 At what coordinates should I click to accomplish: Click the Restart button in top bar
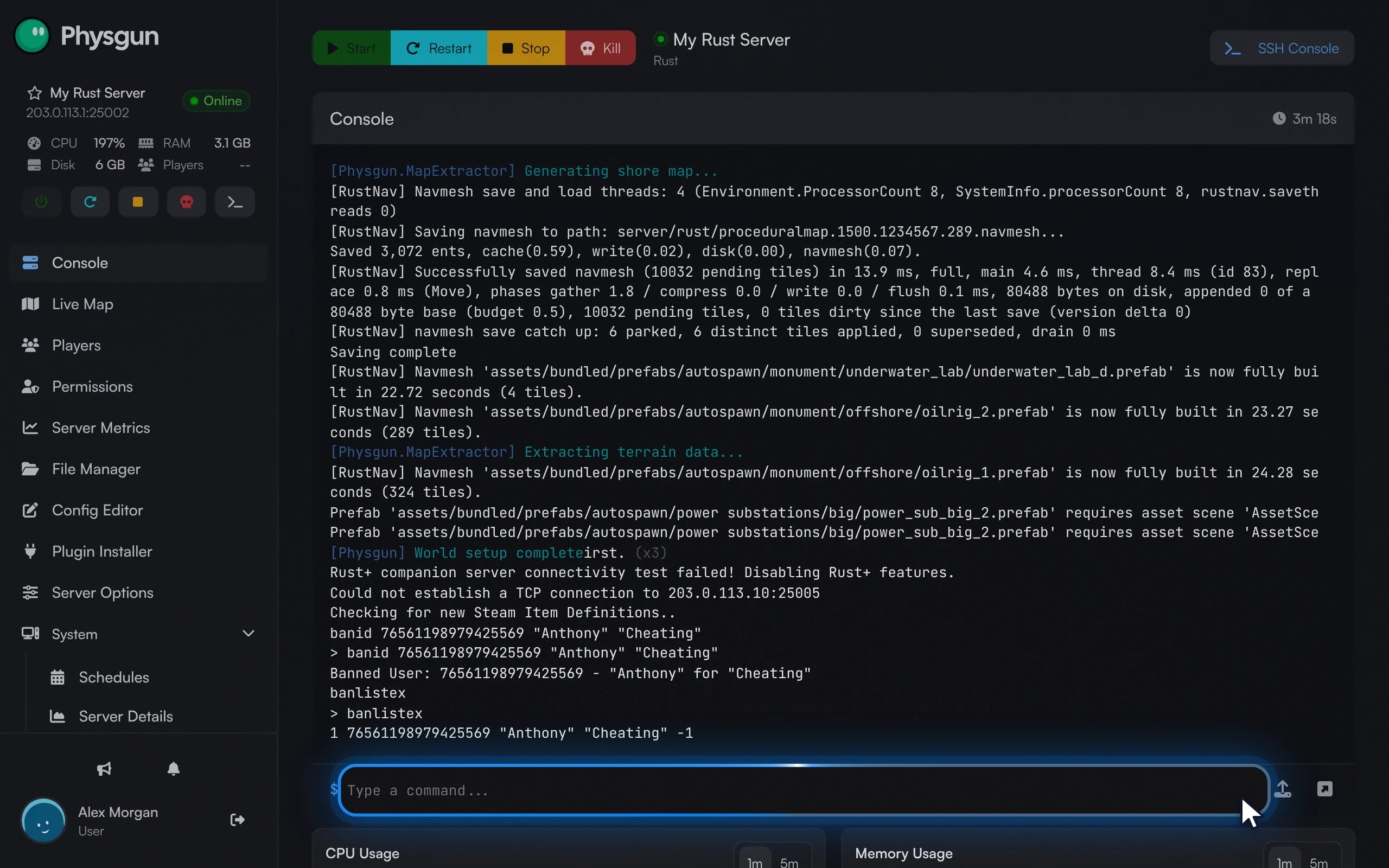439,48
